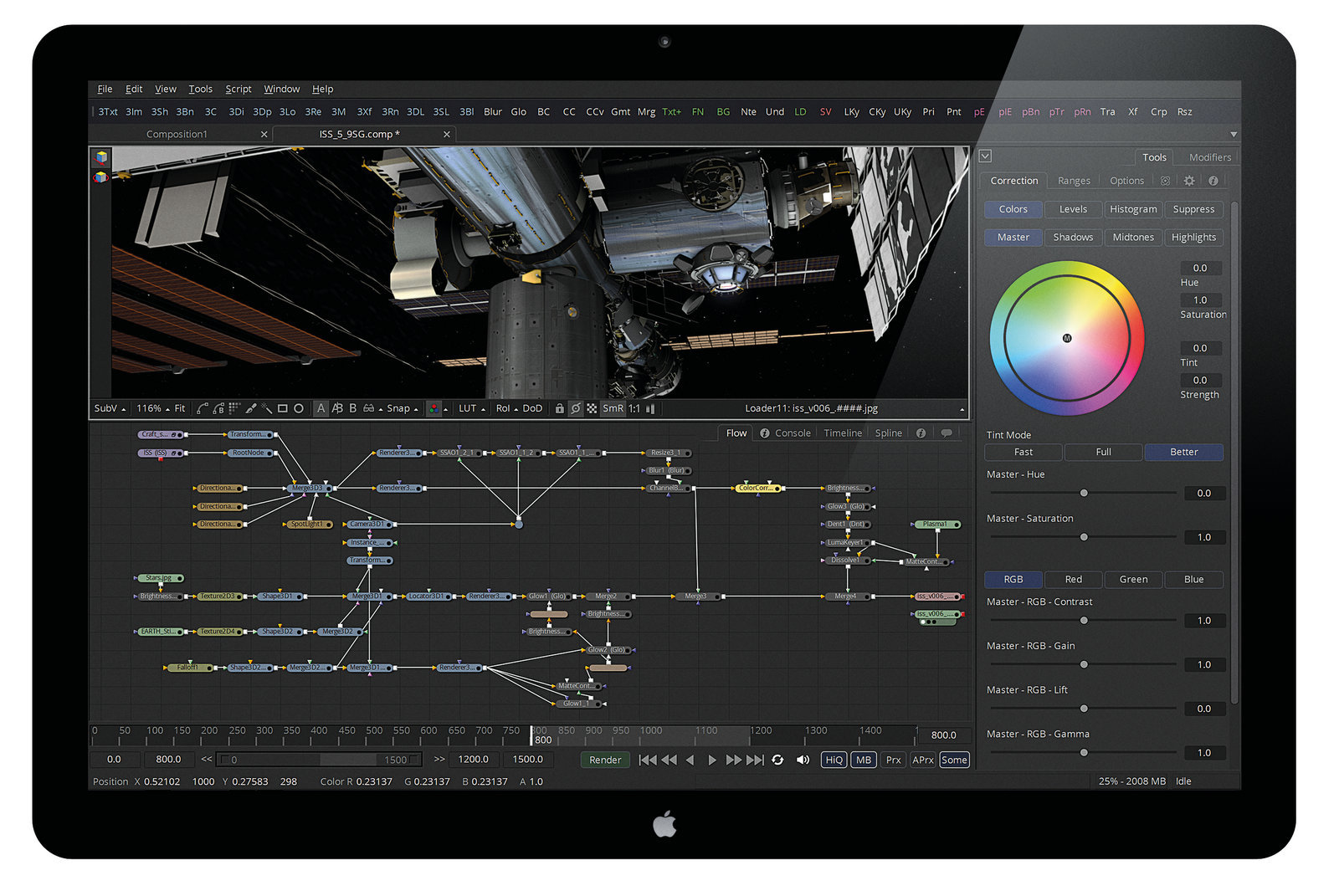Click the paintbrush tool in viewer toolbar
The width and height of the screenshot is (1339, 896).
click(250, 409)
